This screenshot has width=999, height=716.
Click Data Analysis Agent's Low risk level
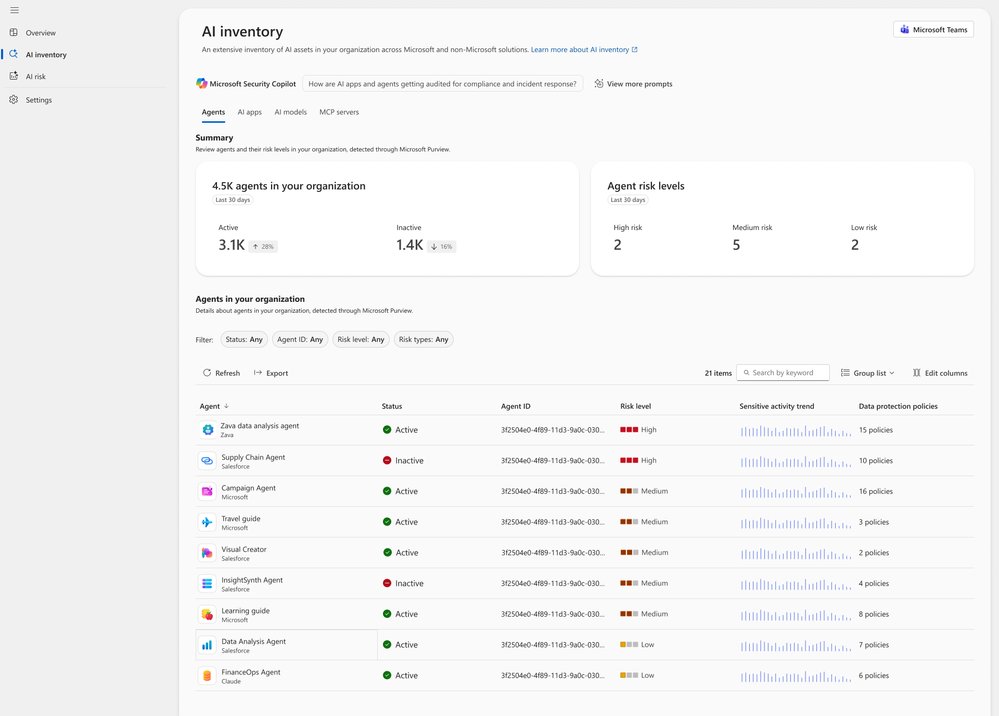point(637,645)
